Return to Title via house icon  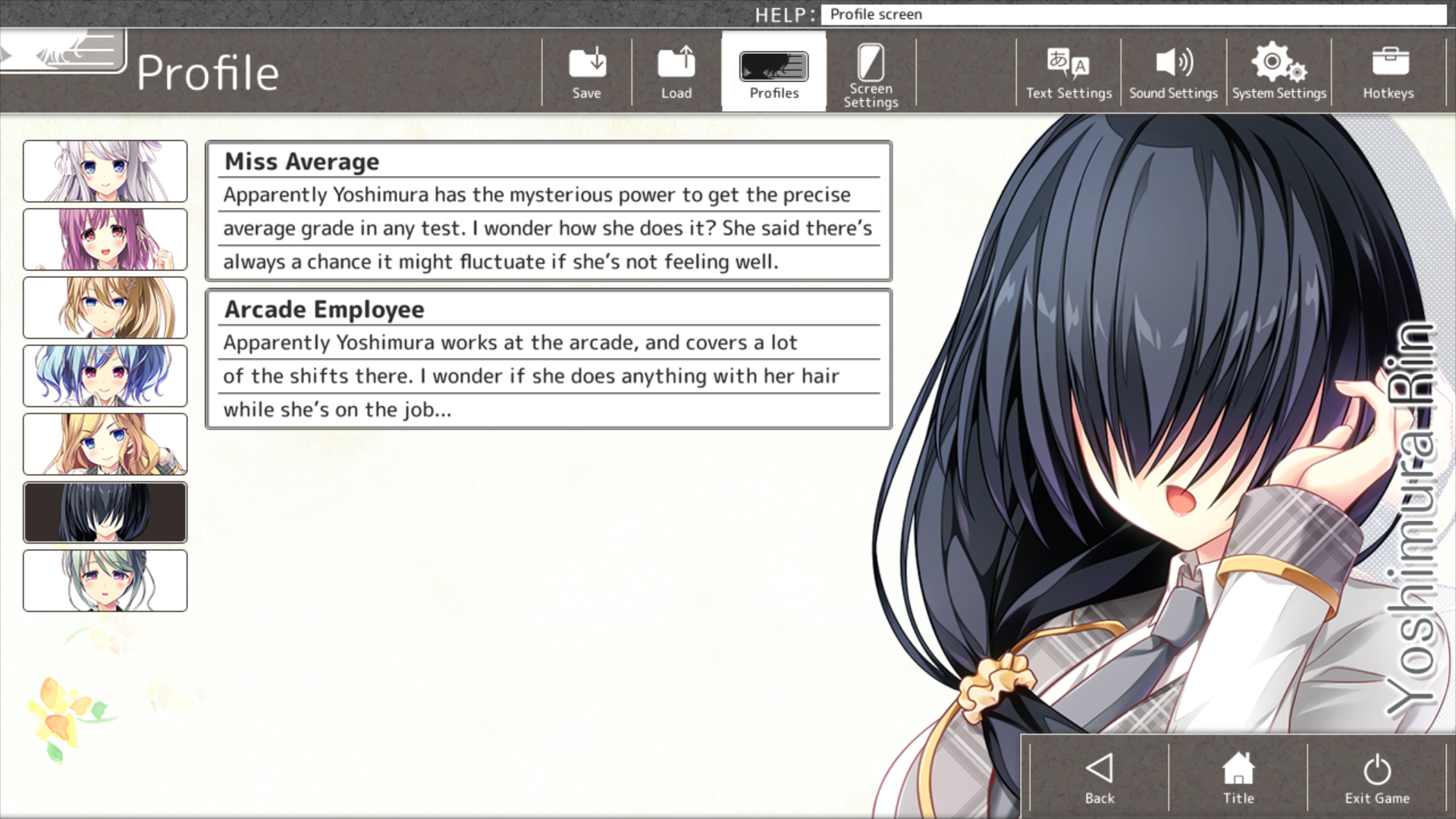[1238, 770]
